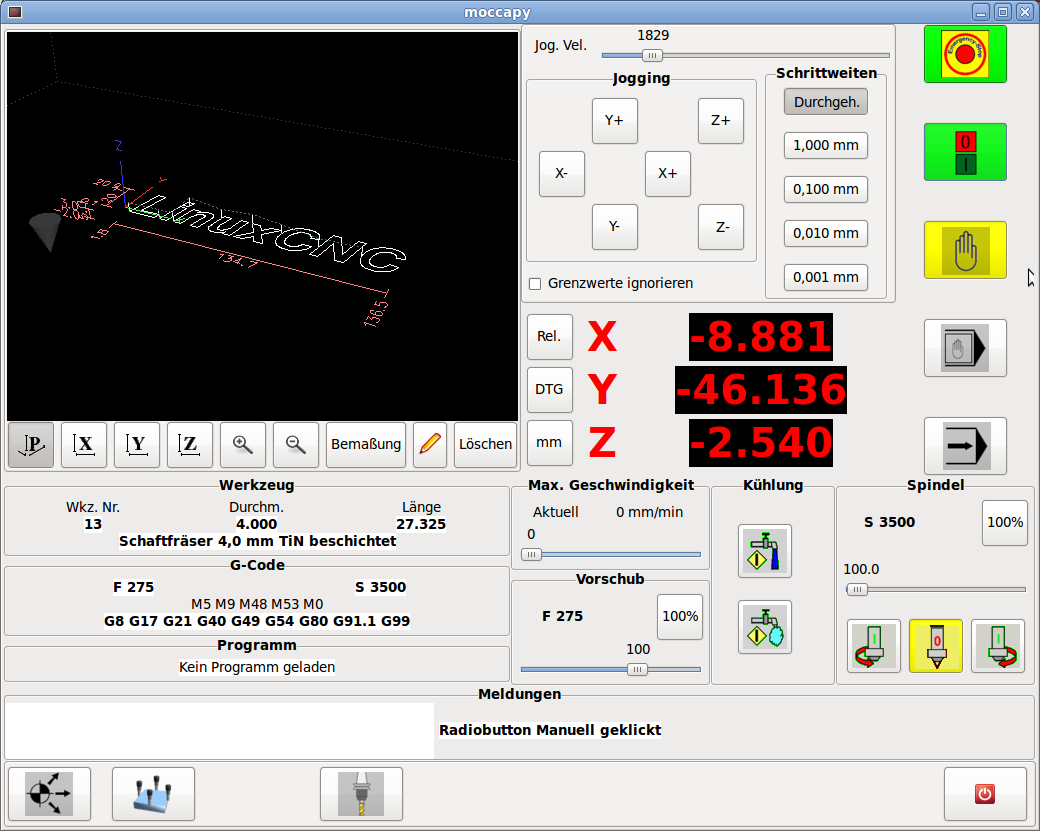This screenshot has width=1040, height=831.
Task: Click the tool description 'Schaftfräser 4,0 mm TiN beschichtet'
Action: tap(257, 541)
